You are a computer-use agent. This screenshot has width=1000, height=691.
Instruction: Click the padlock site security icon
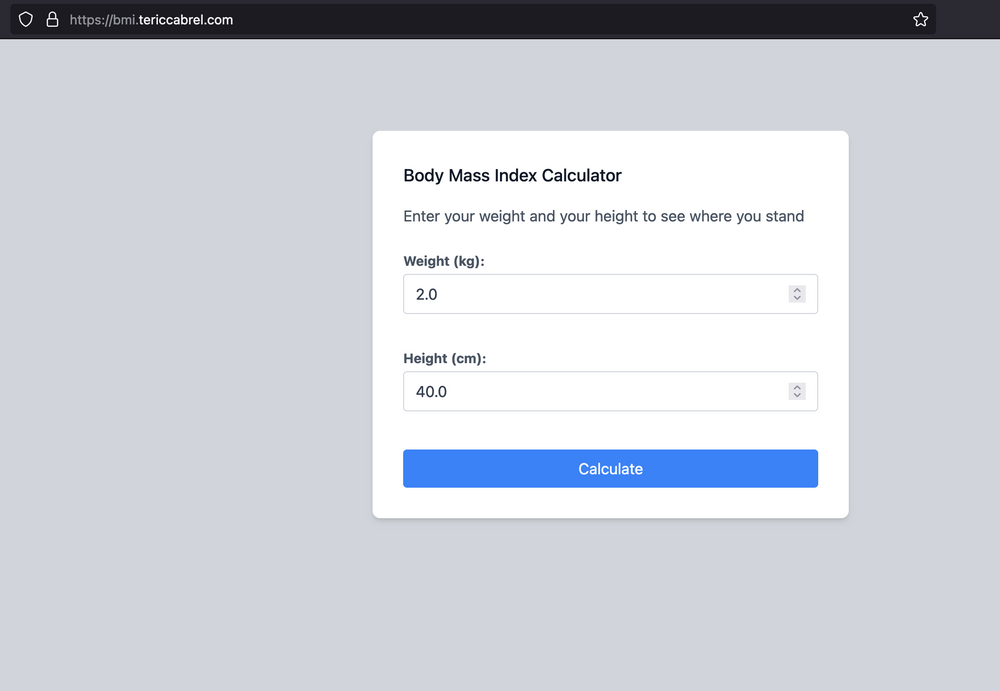(x=52, y=19)
